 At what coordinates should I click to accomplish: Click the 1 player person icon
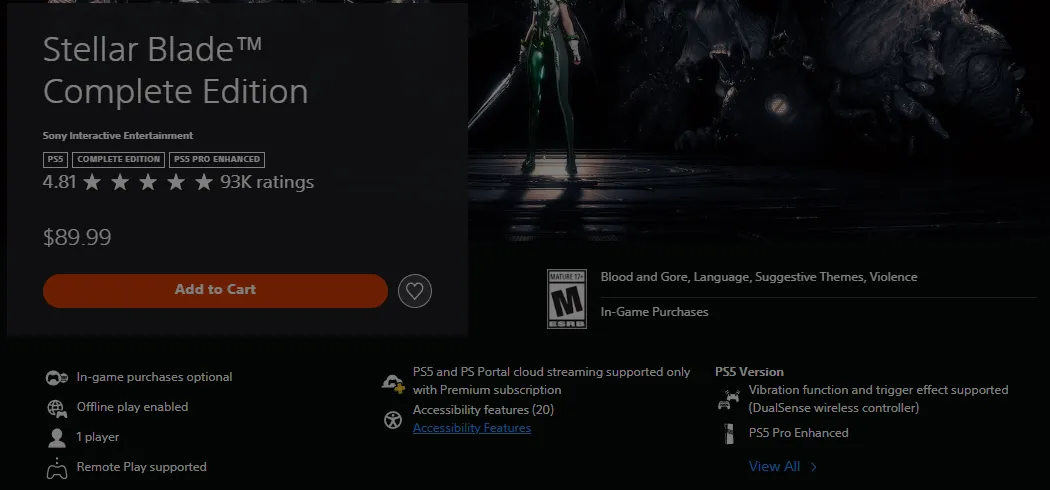[x=57, y=438]
